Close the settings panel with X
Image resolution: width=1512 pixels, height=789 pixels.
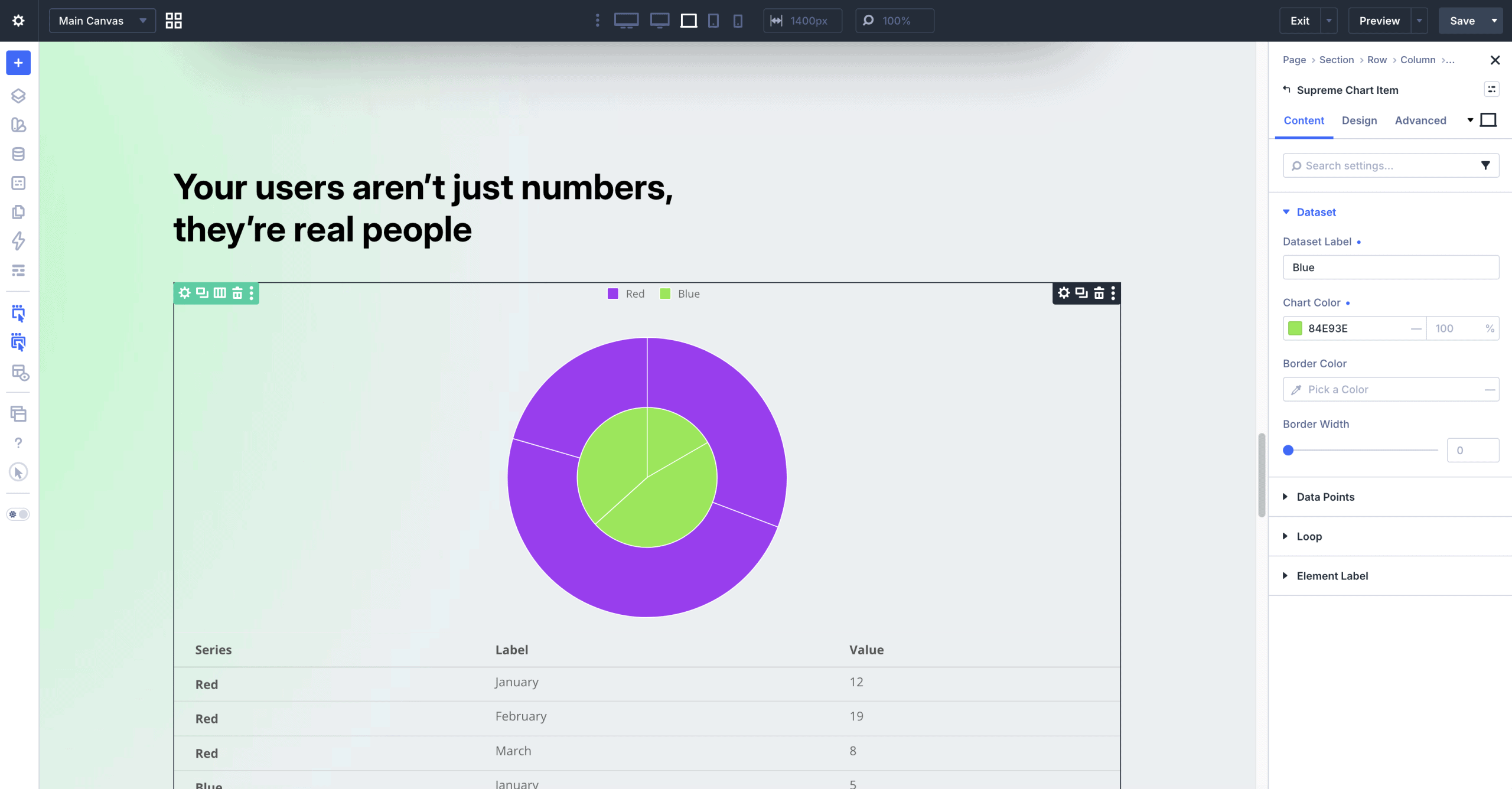1495,60
